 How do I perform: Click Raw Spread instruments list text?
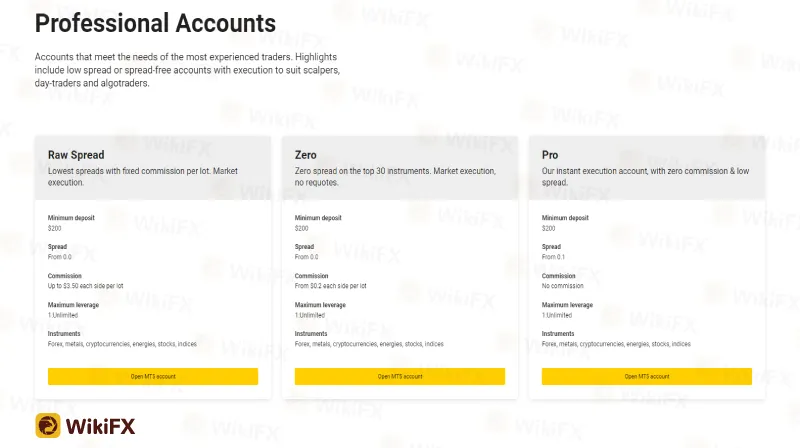coord(122,344)
